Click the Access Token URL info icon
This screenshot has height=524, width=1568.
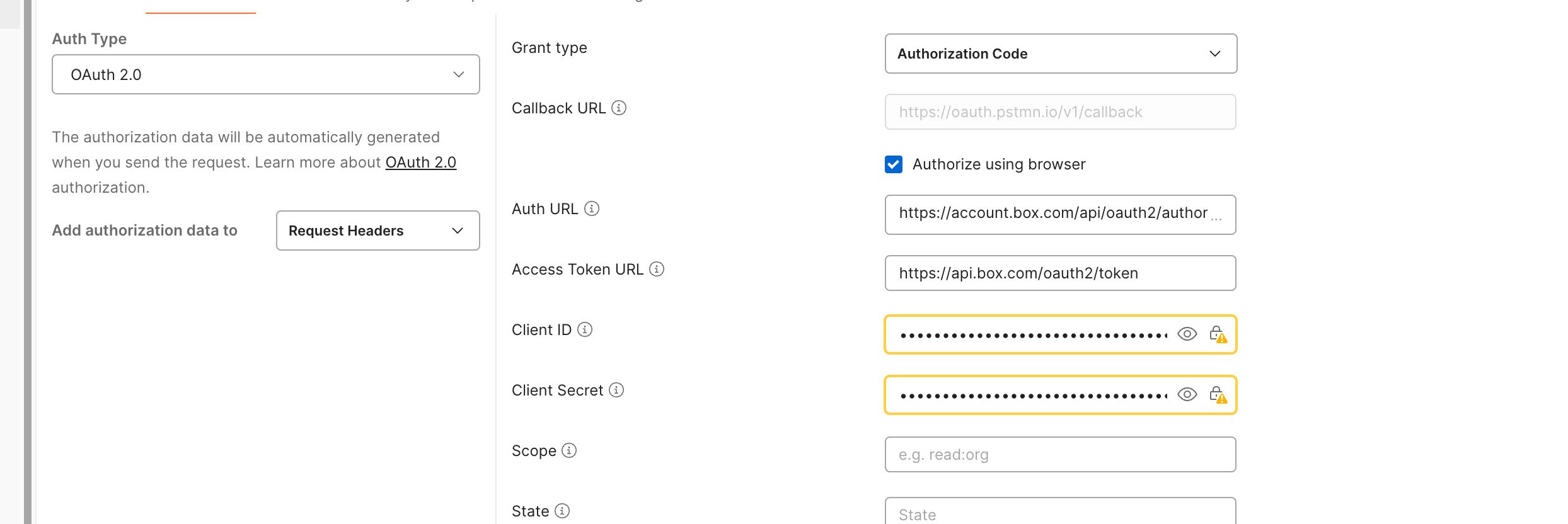pyautogui.click(x=657, y=269)
